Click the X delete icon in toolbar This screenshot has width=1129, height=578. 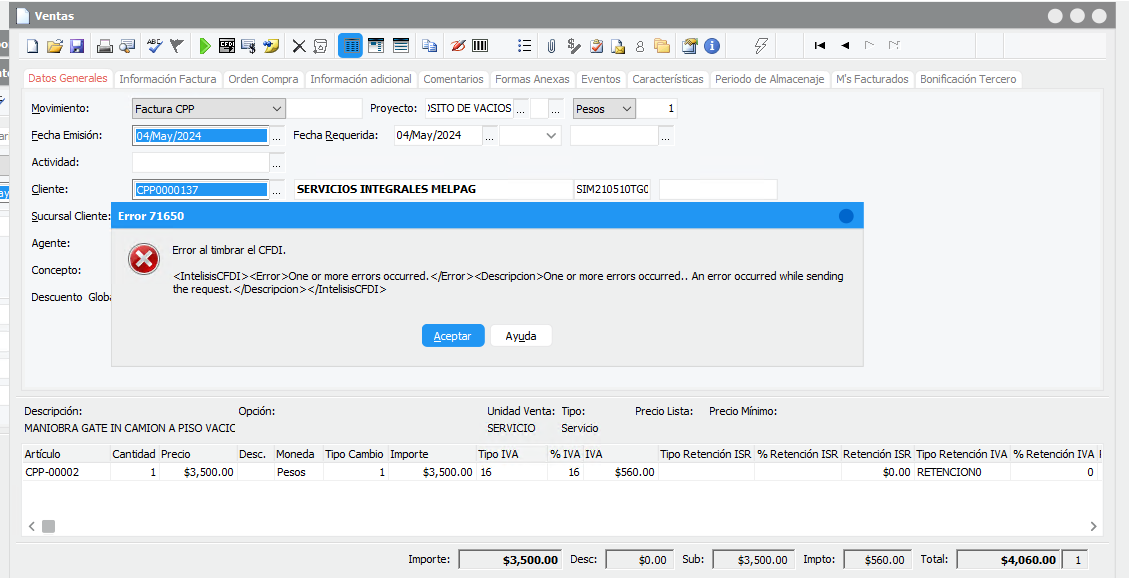[x=298, y=46]
